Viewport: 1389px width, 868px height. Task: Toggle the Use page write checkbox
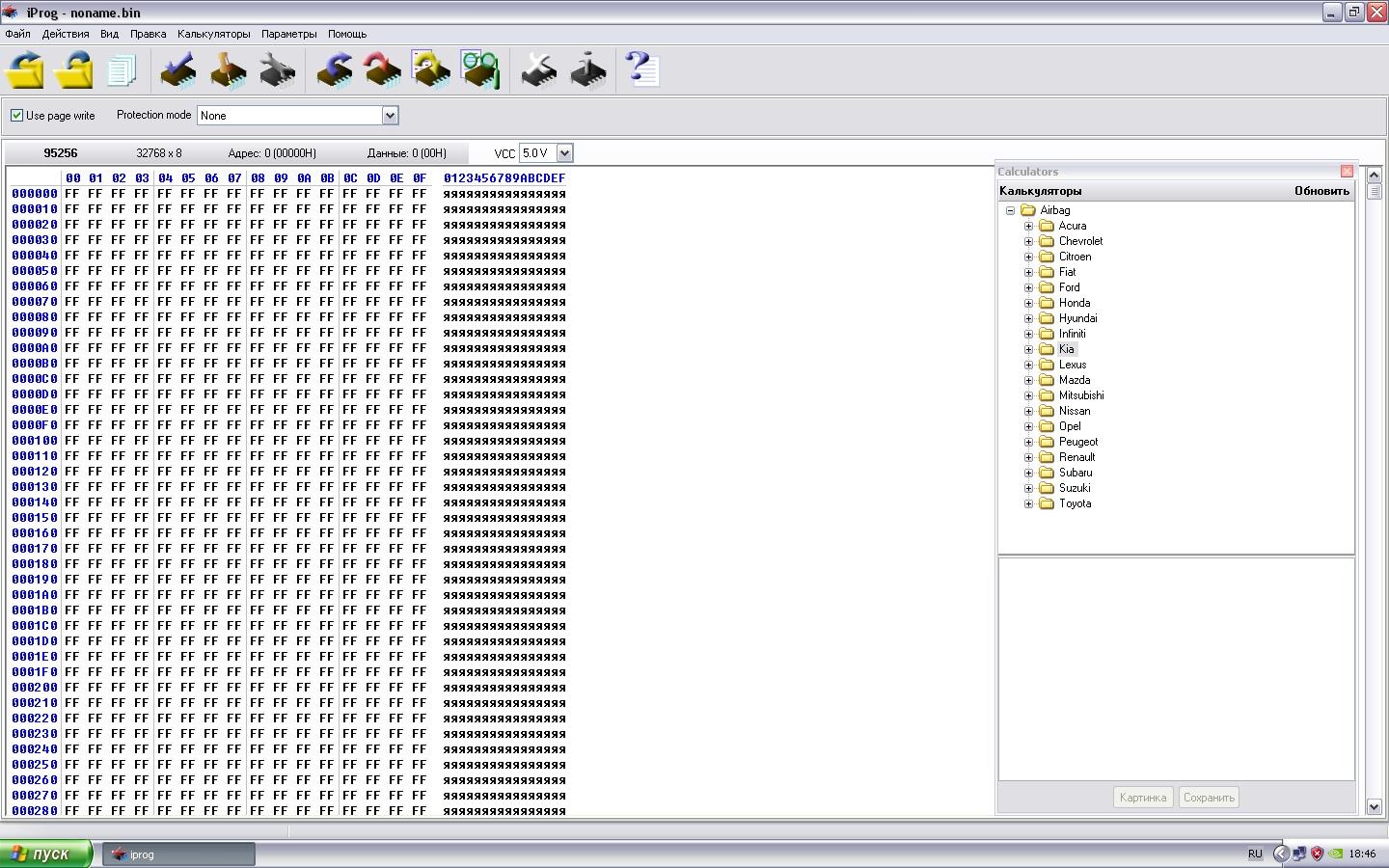coord(16,115)
